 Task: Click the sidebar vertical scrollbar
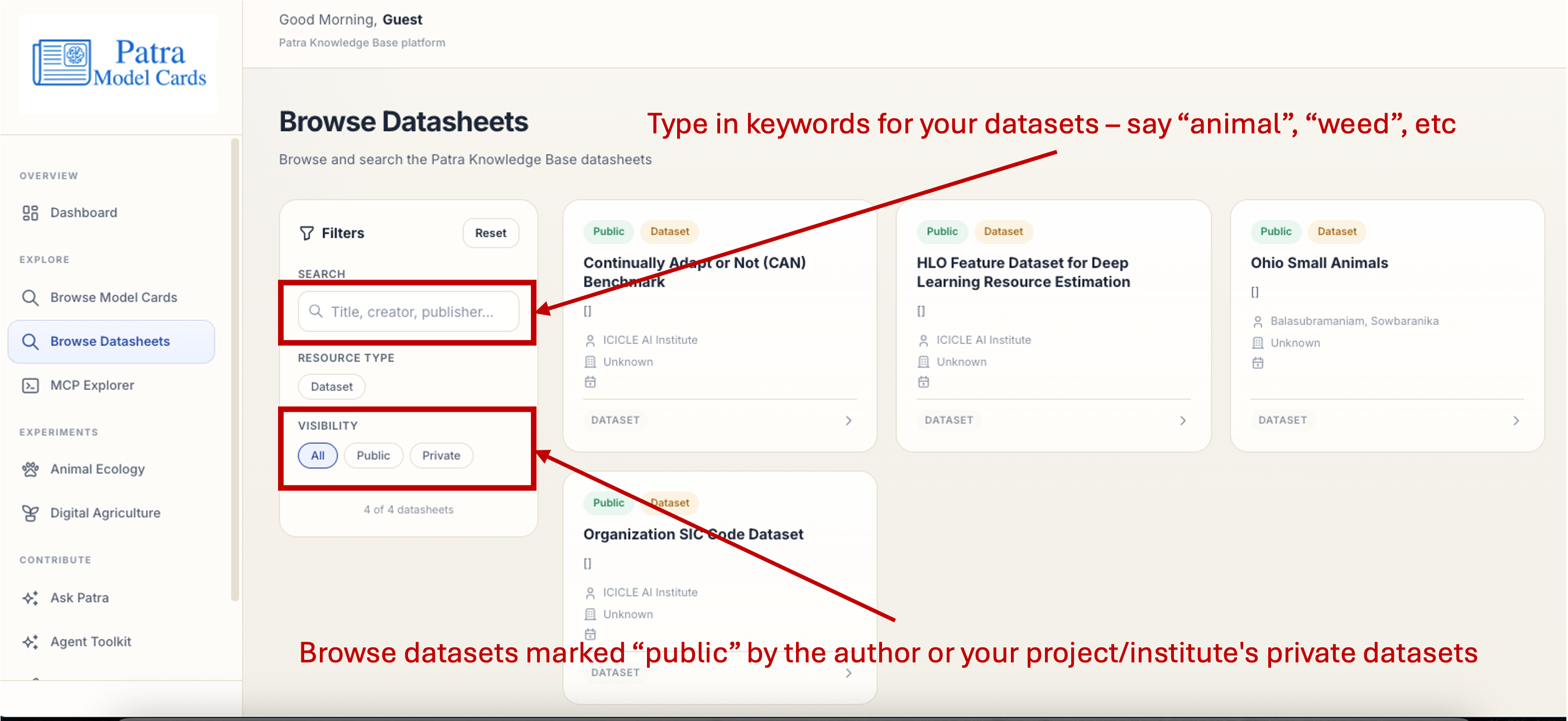coord(235,370)
